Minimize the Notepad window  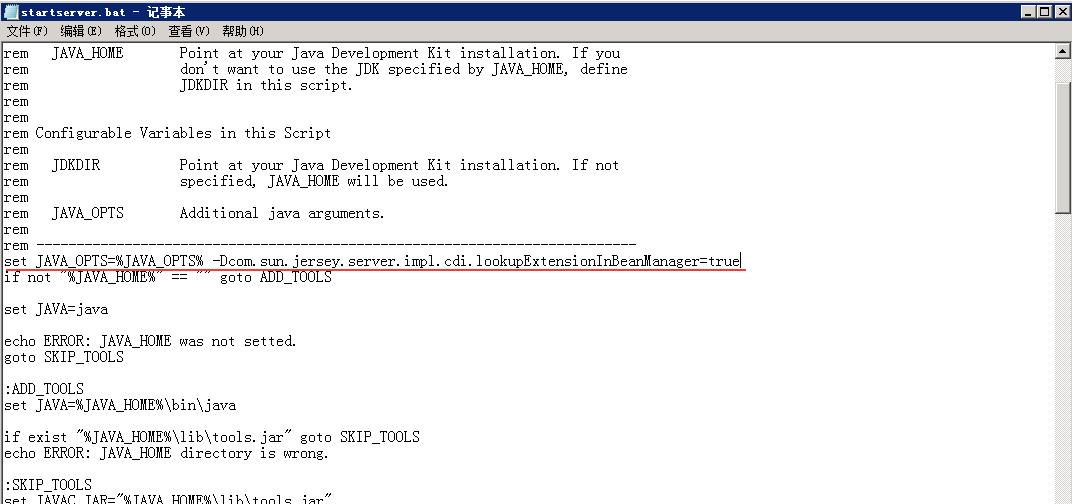coord(1030,12)
